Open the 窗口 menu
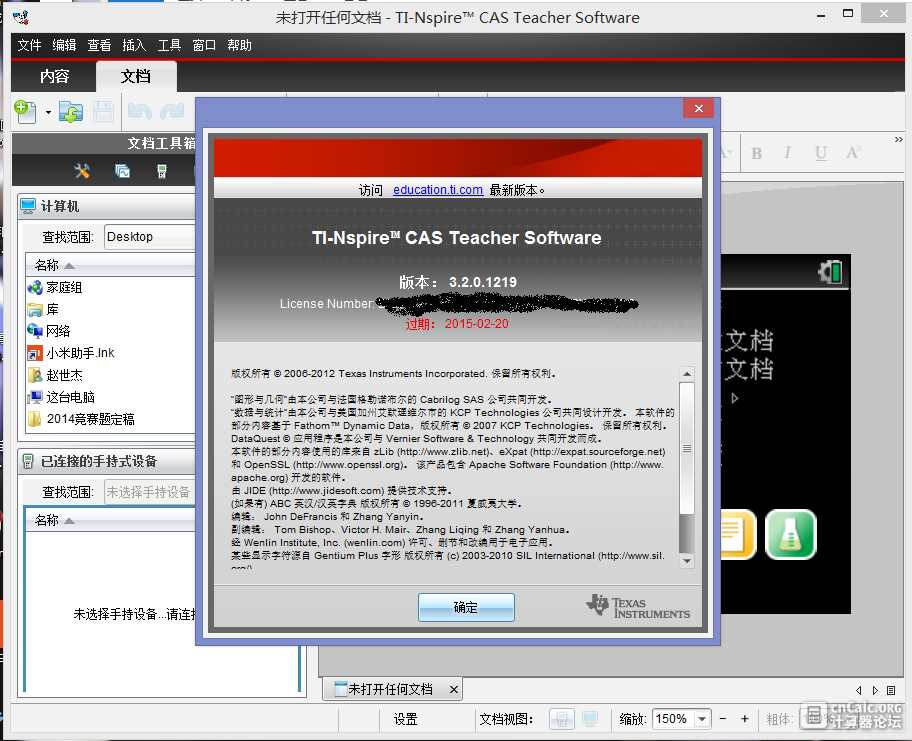912x741 pixels. (204, 45)
